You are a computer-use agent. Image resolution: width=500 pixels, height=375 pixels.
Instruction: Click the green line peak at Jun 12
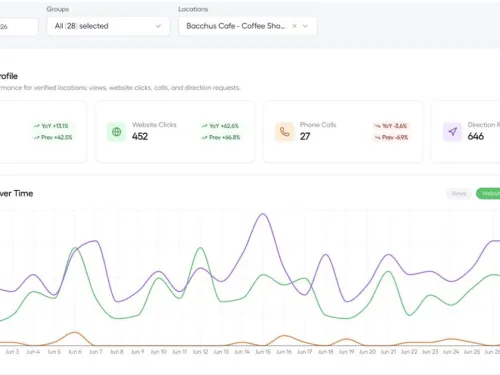[x=200, y=248]
